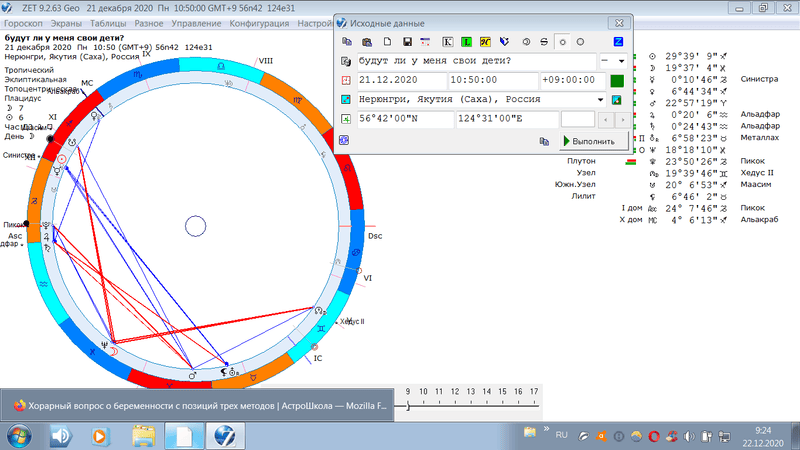This screenshot has width=800, height=450.
Task: Click the blue Z icon in dialog
Action: click(x=618, y=42)
